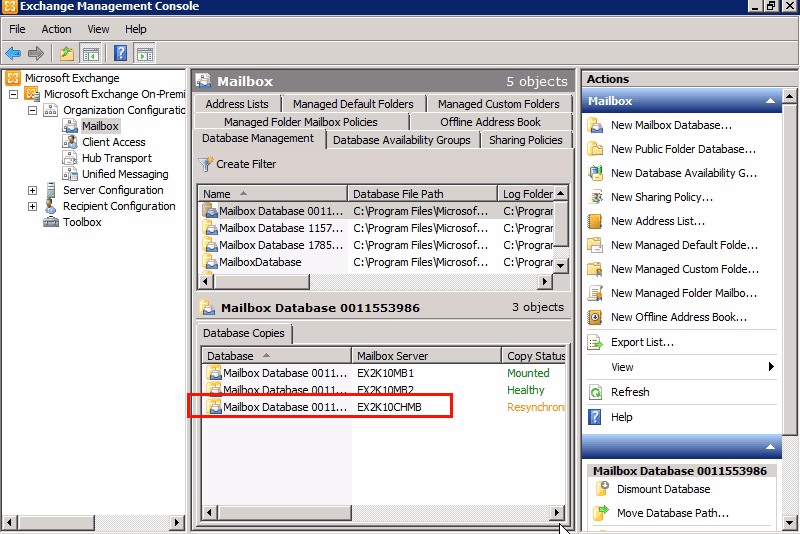The width and height of the screenshot is (800, 534).
Task: Open Unified Messaging node in tree
Action: tap(125, 174)
